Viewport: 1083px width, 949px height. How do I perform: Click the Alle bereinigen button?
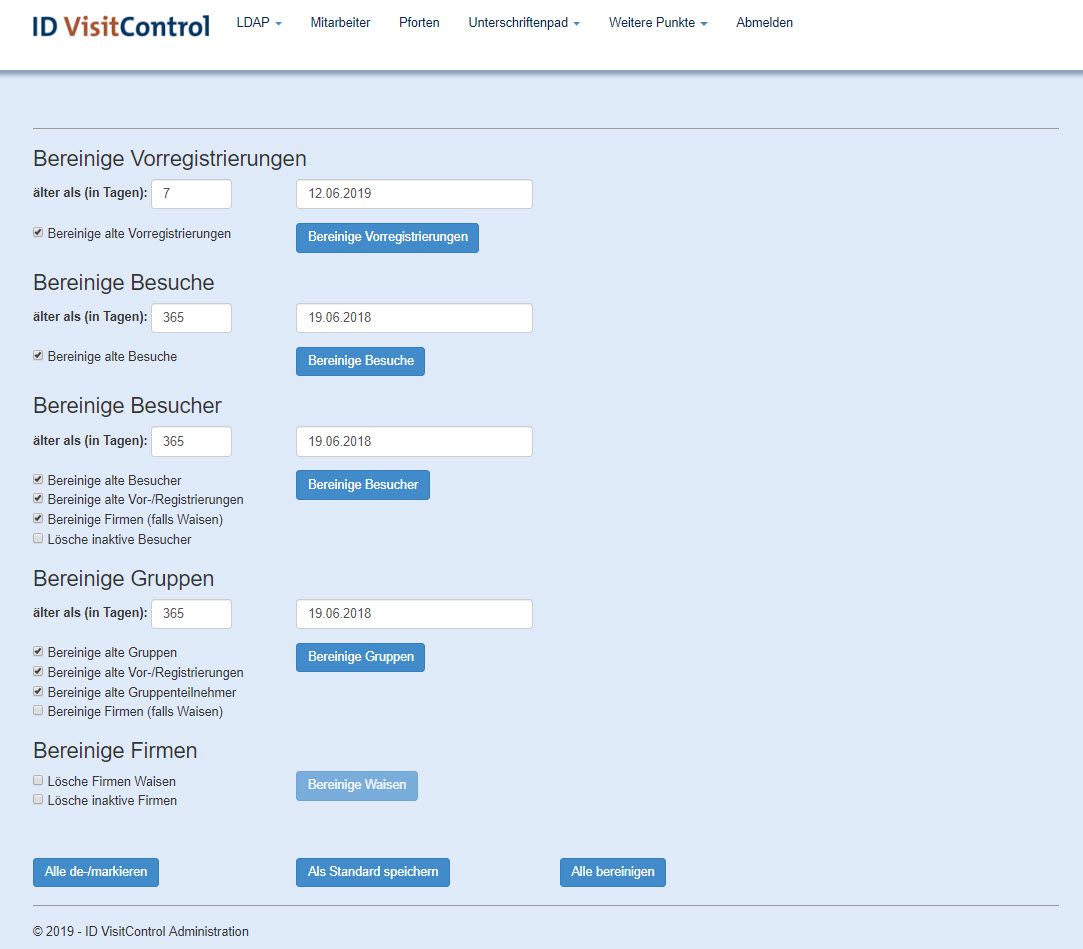(x=612, y=872)
